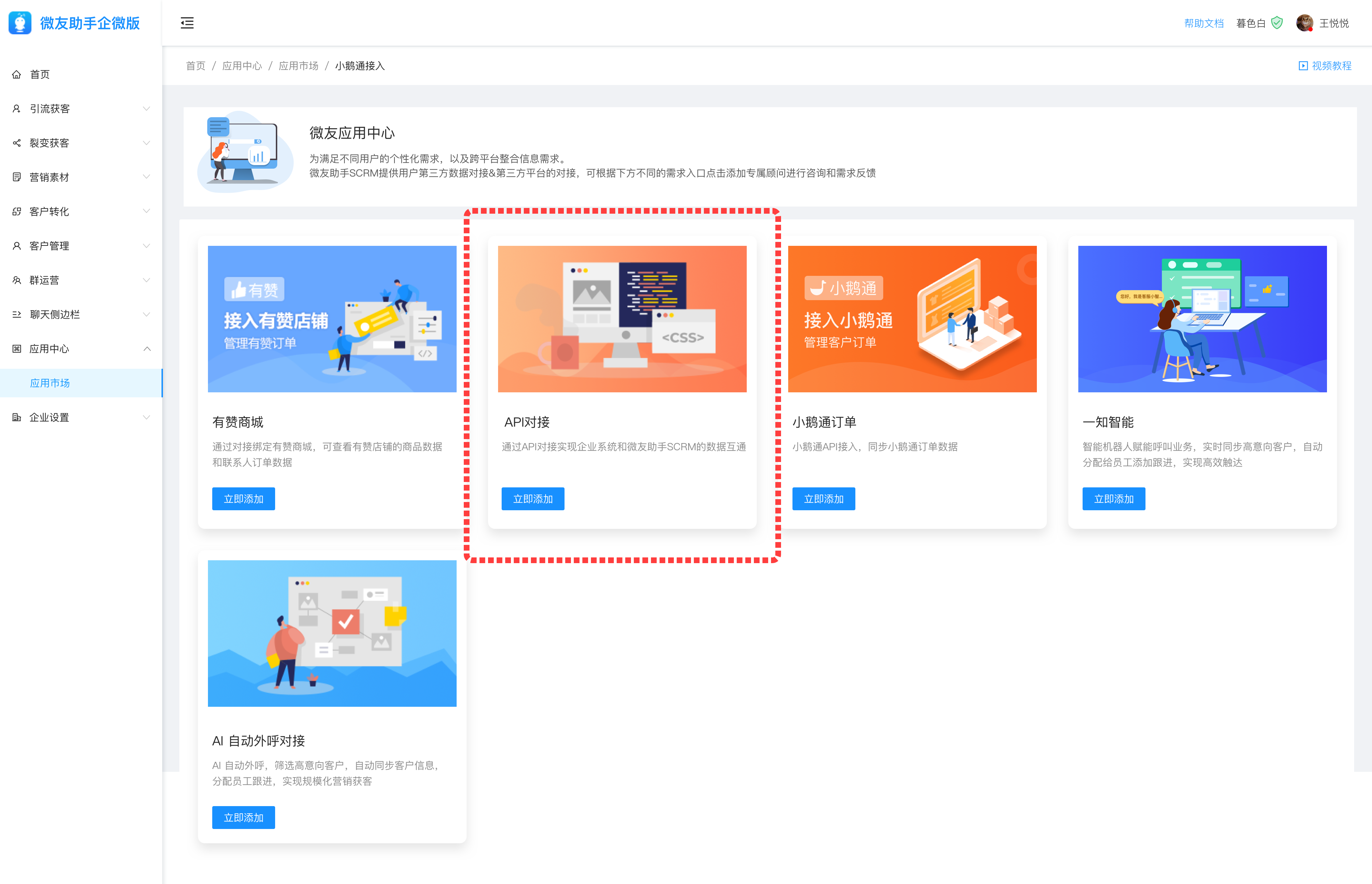Click the green shield verification icon
Viewport: 1372px width, 884px height.
pyautogui.click(x=1277, y=23)
